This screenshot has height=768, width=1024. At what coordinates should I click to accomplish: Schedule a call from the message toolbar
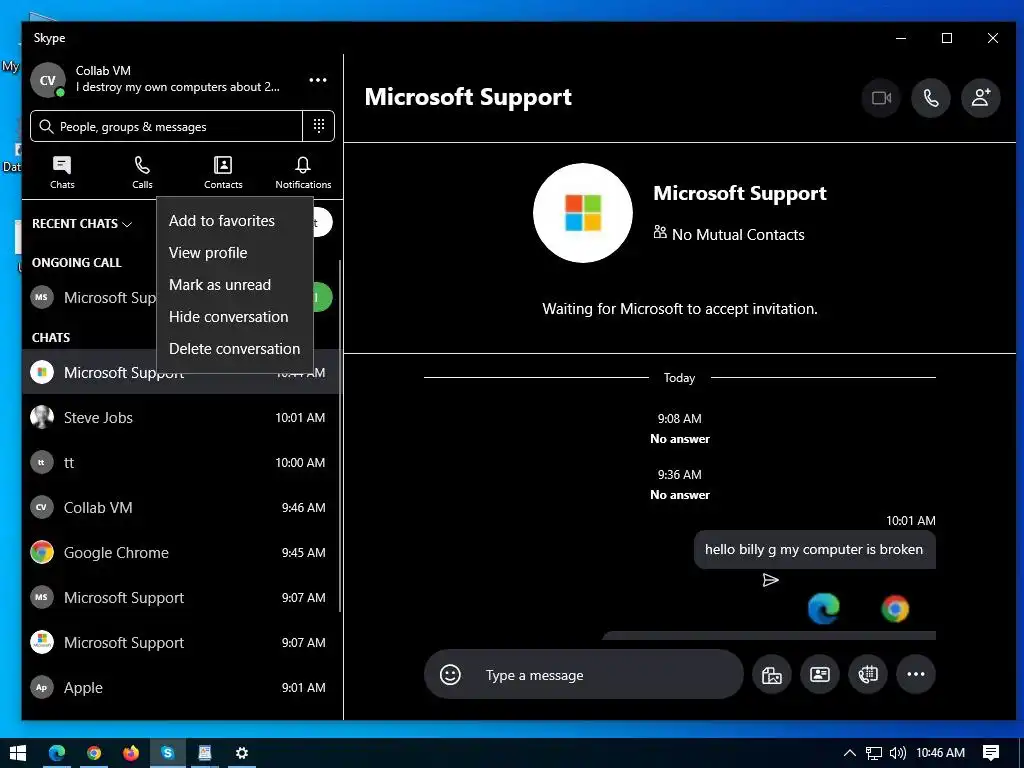pyautogui.click(x=868, y=675)
